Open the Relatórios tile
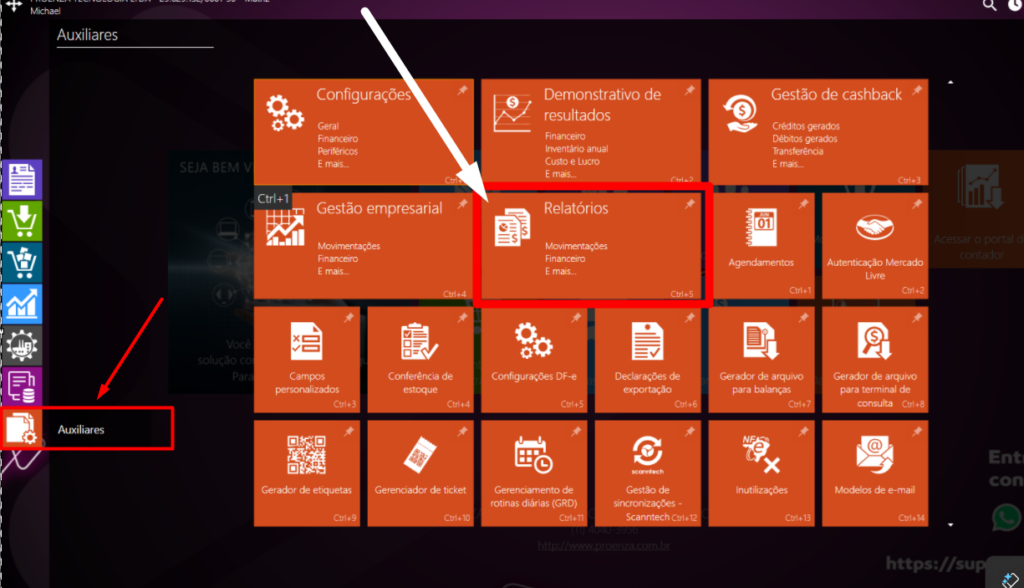Viewport: 1024px width, 588px height. pos(592,243)
